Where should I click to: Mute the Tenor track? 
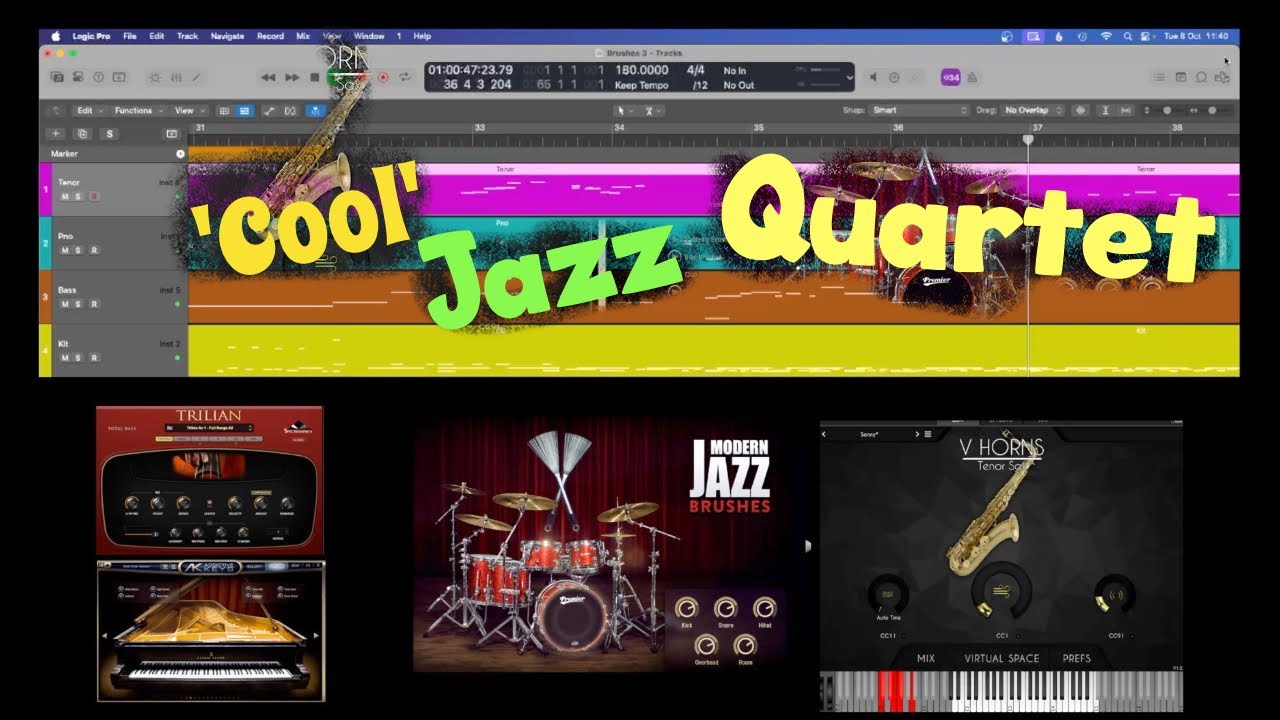click(x=65, y=196)
